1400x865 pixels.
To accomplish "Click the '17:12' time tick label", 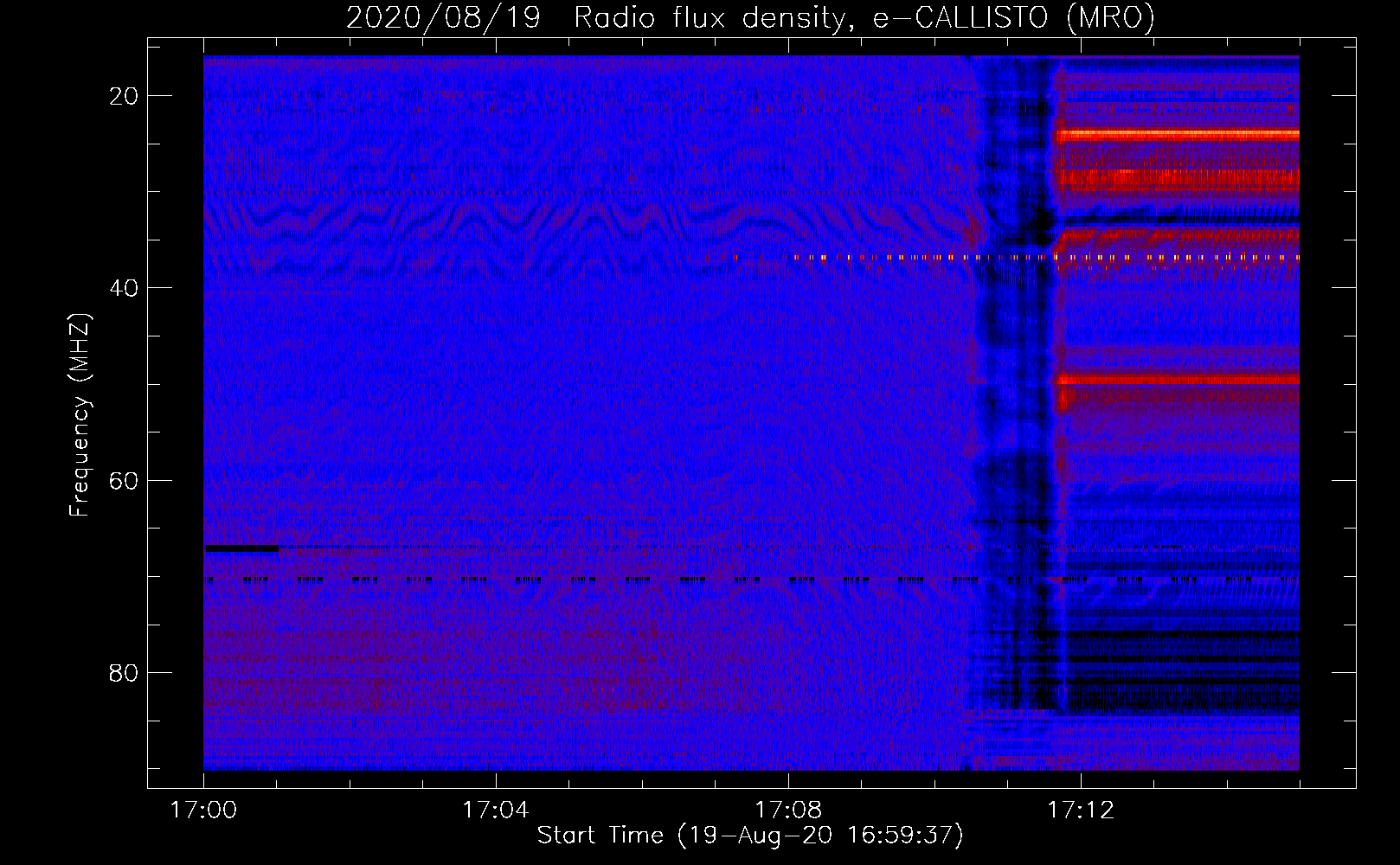I will pyautogui.click(x=1081, y=811).
